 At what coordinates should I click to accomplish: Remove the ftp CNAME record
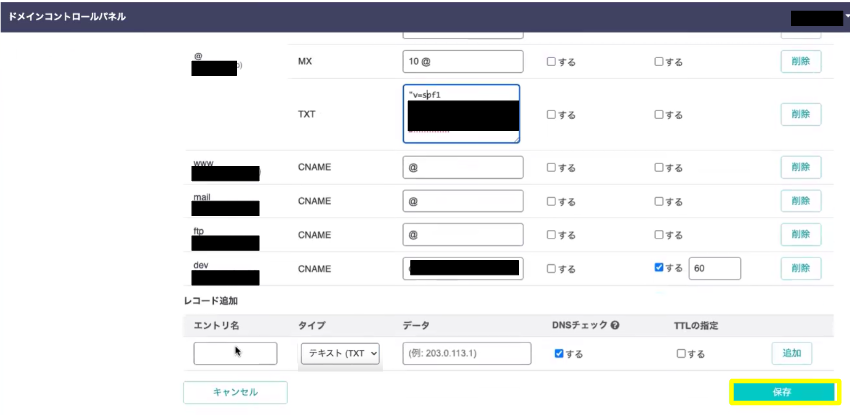pos(800,234)
